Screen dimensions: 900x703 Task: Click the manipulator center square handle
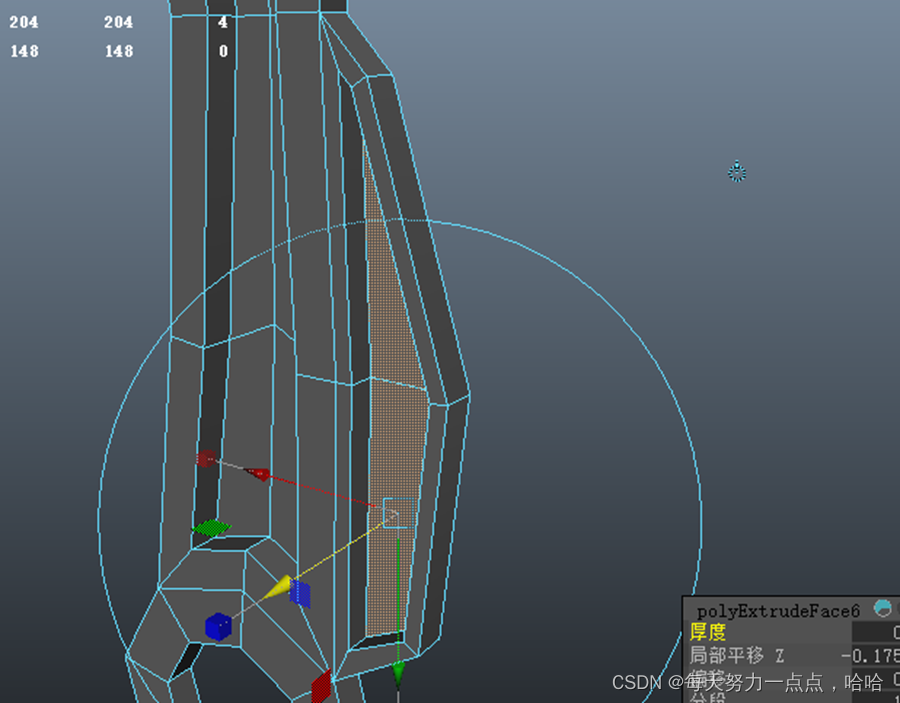[x=398, y=512]
